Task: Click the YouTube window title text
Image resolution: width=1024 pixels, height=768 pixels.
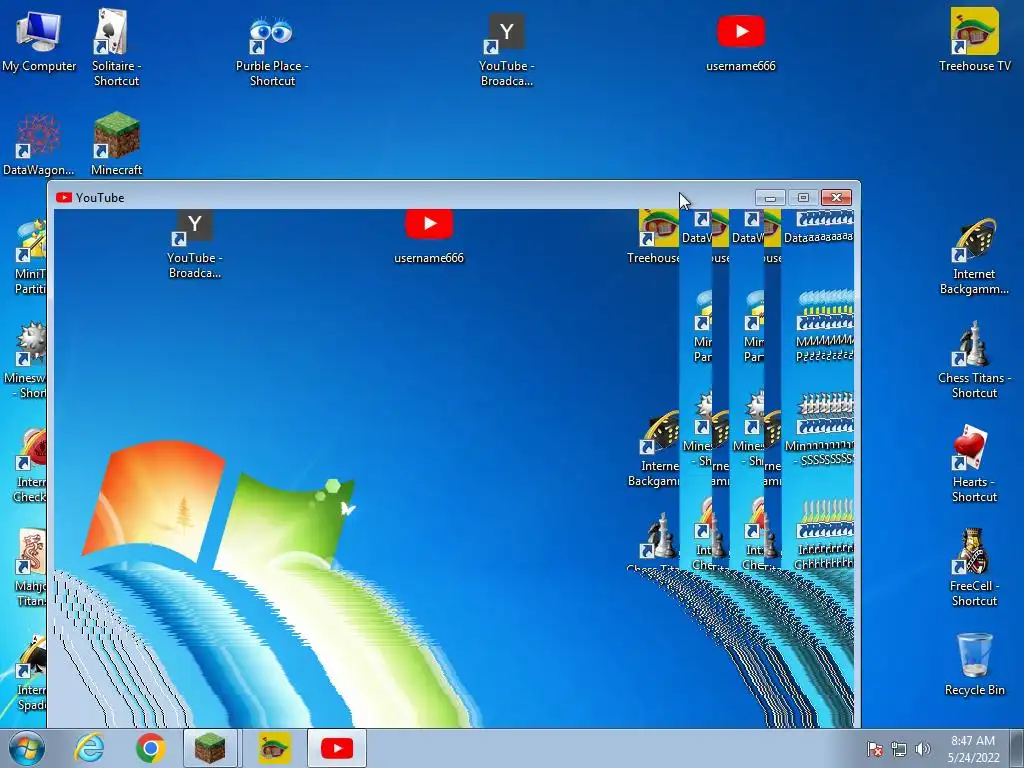Action: (x=100, y=198)
